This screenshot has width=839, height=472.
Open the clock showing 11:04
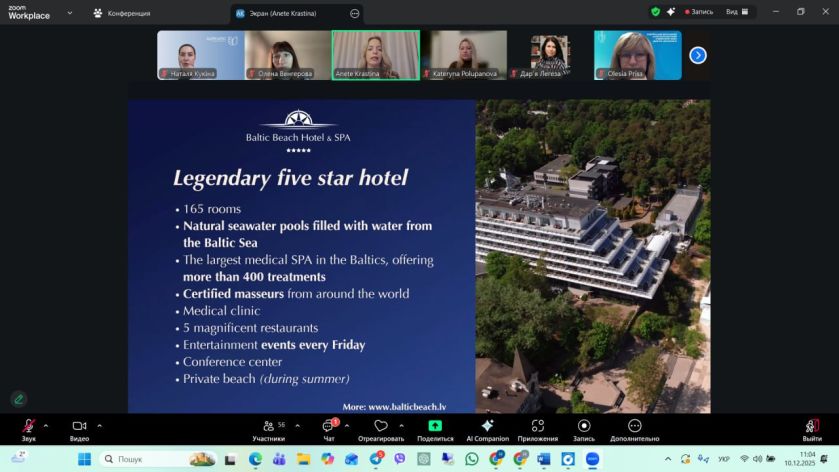[799, 459]
